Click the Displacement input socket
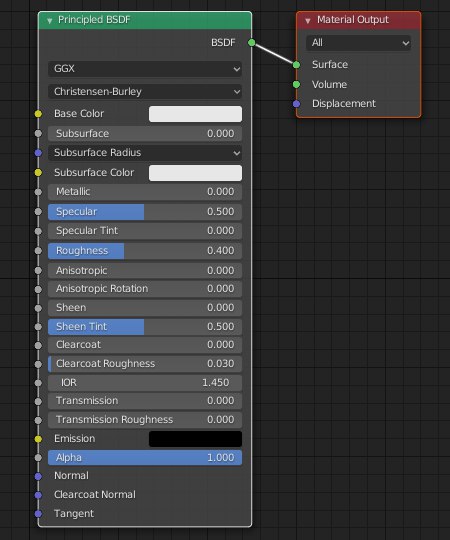The image size is (450, 540). (296, 104)
